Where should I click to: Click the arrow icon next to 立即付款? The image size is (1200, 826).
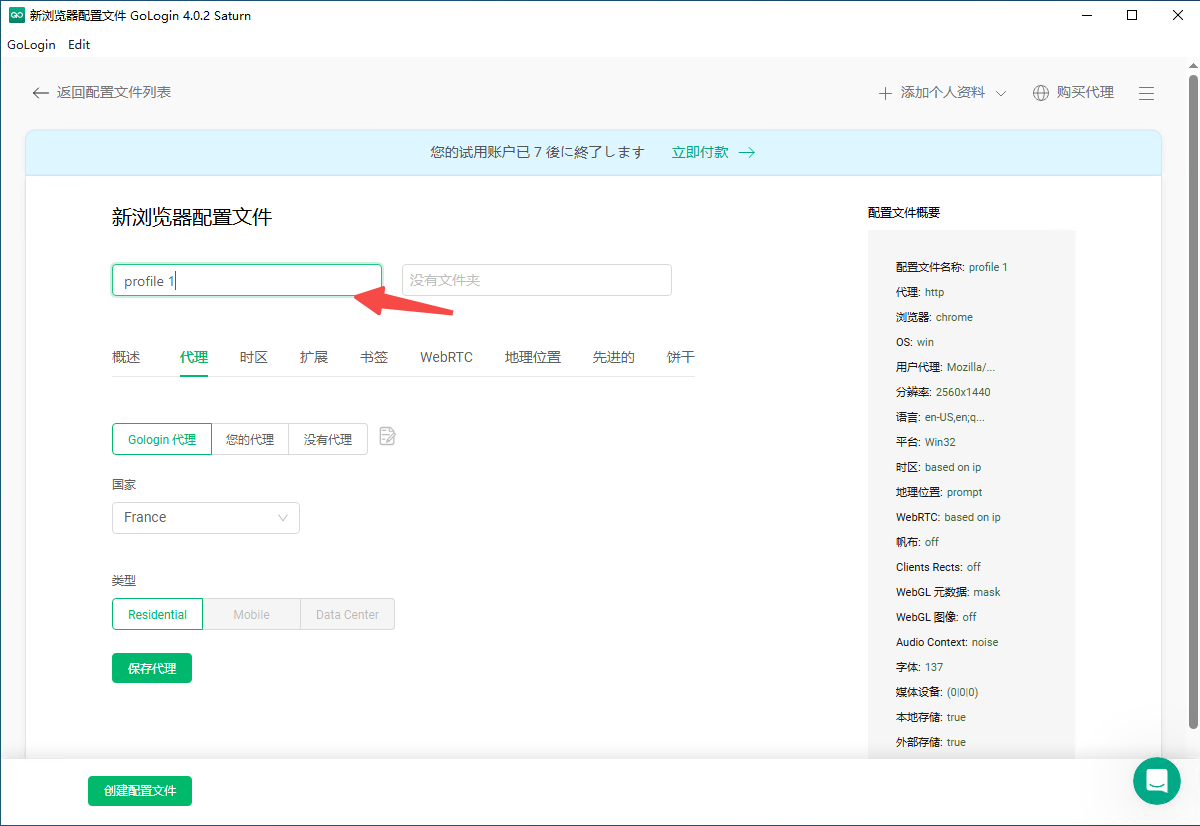(746, 153)
